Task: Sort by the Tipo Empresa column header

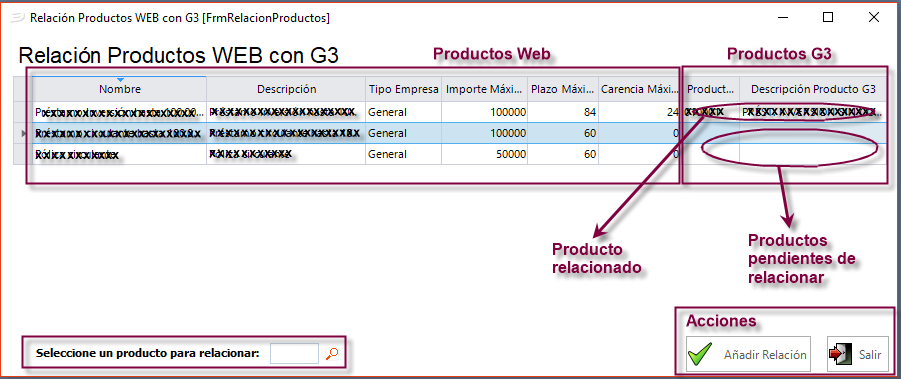Action: click(404, 89)
